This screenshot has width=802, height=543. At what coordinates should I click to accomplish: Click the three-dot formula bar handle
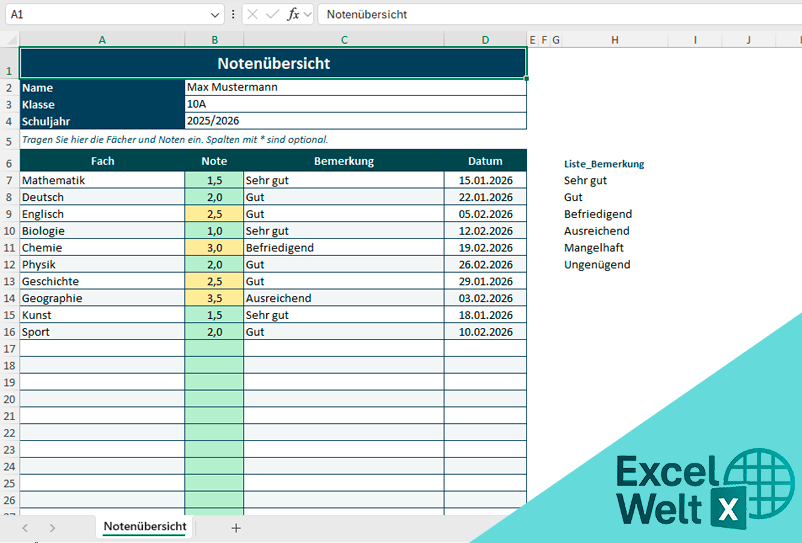(x=233, y=15)
